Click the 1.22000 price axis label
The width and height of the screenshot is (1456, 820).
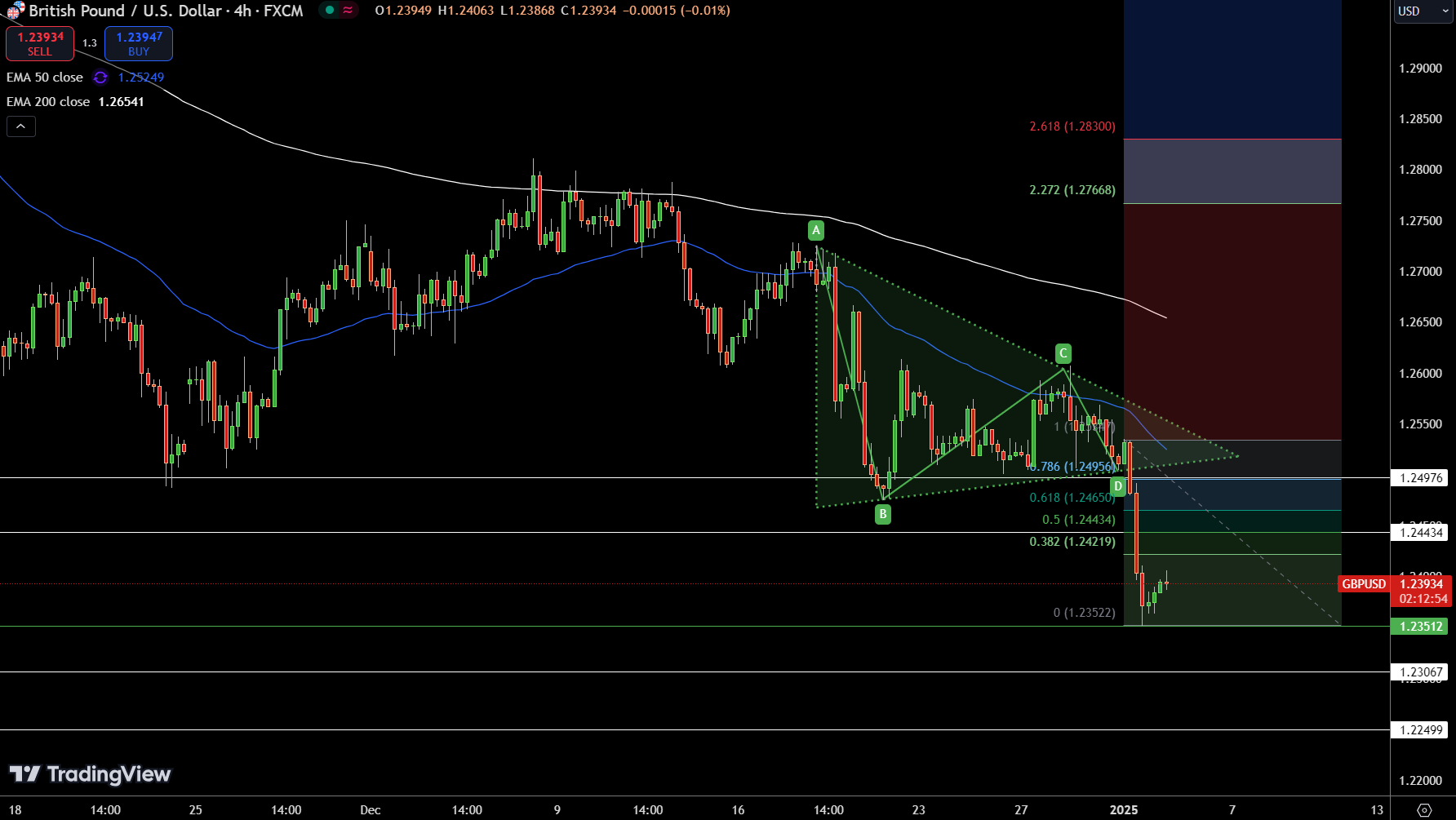tap(1420, 781)
